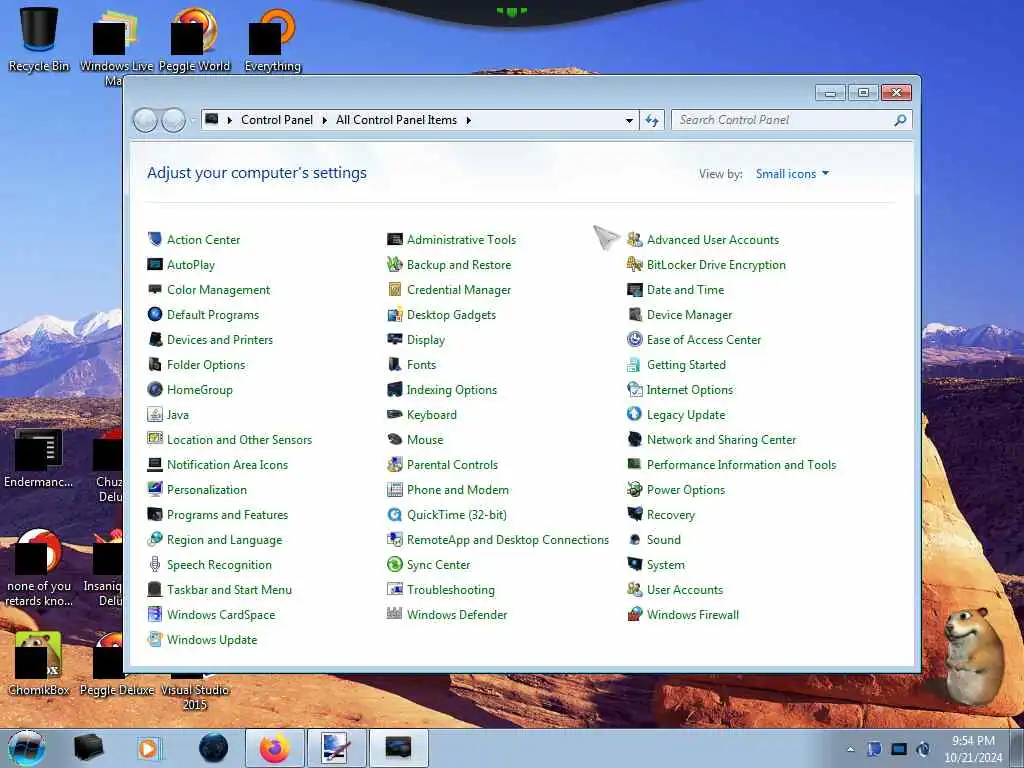Viewport: 1024px width, 768px height.
Task: Click the Java icon
Action: coord(155,414)
